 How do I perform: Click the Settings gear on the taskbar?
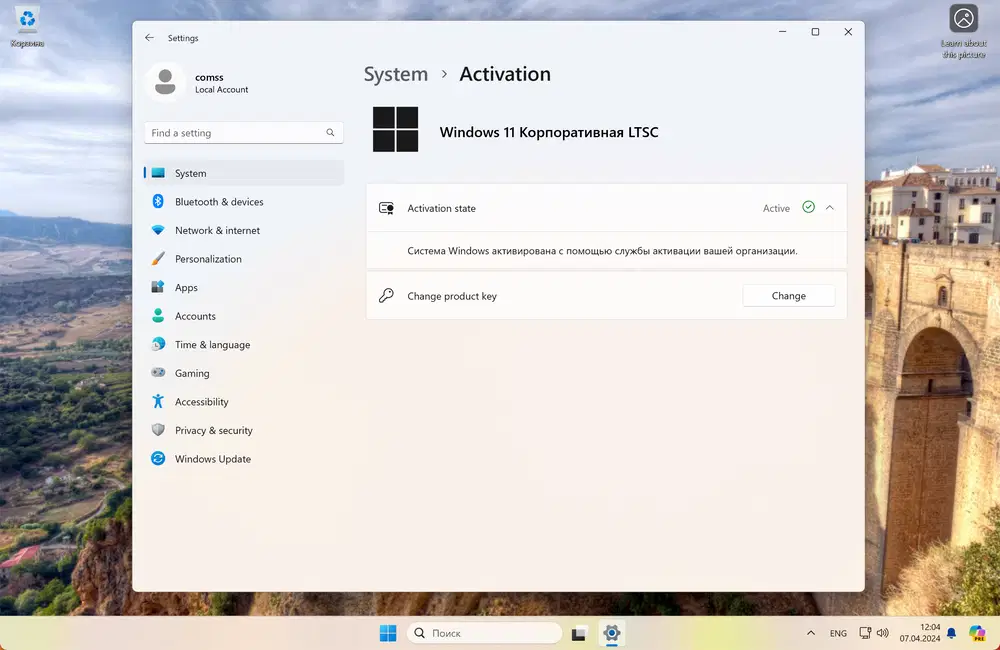[x=612, y=633]
